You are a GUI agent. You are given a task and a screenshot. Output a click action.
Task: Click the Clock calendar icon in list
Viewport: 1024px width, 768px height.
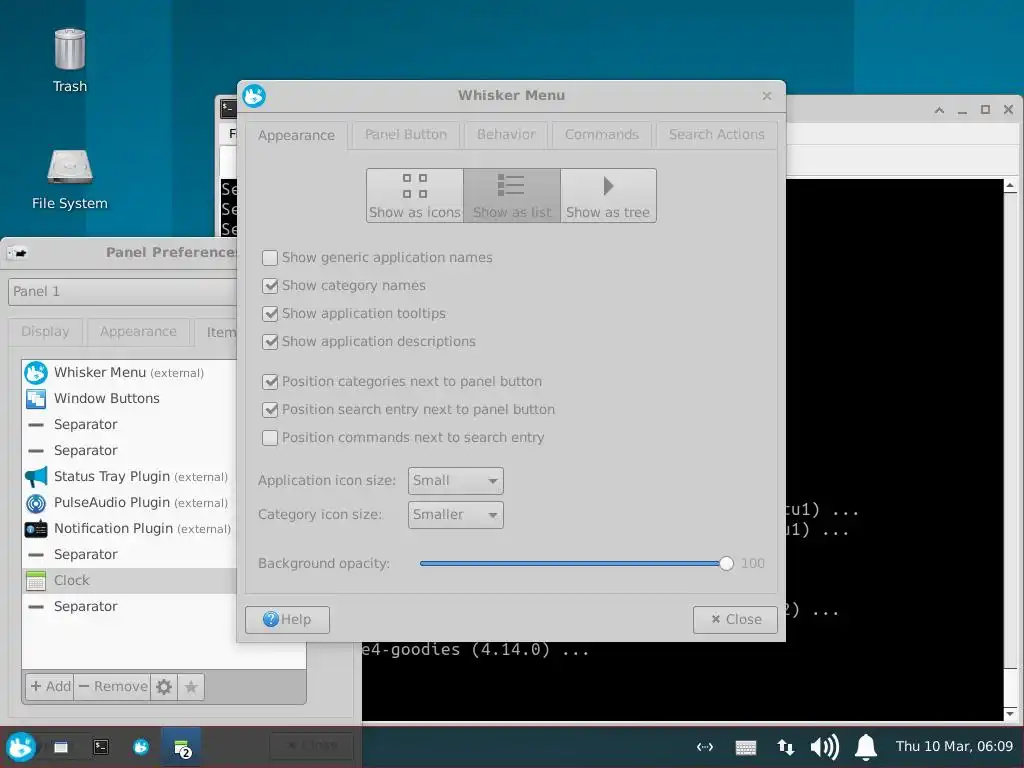click(x=36, y=581)
